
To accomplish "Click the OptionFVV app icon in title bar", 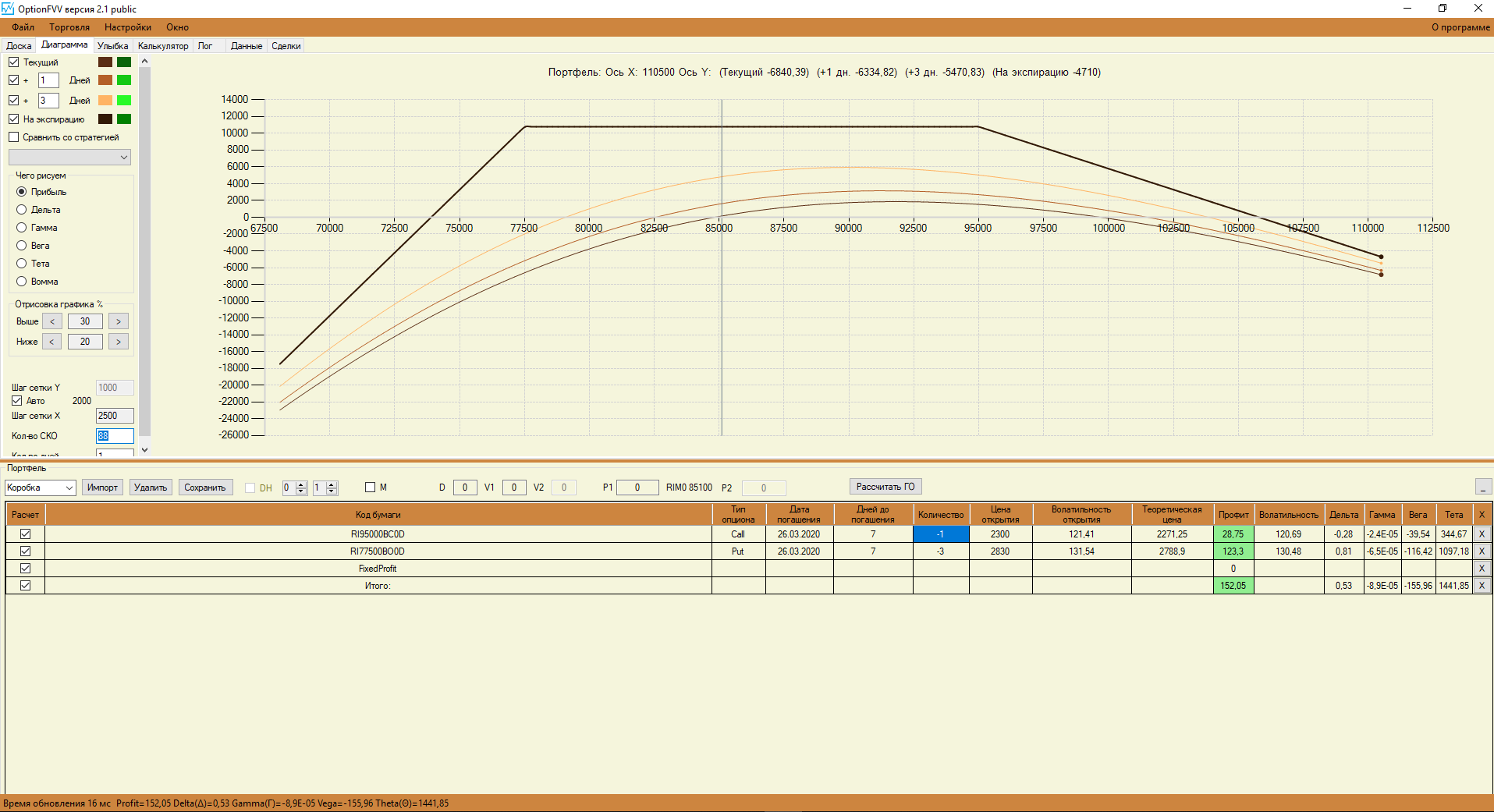I will pos(8,9).
